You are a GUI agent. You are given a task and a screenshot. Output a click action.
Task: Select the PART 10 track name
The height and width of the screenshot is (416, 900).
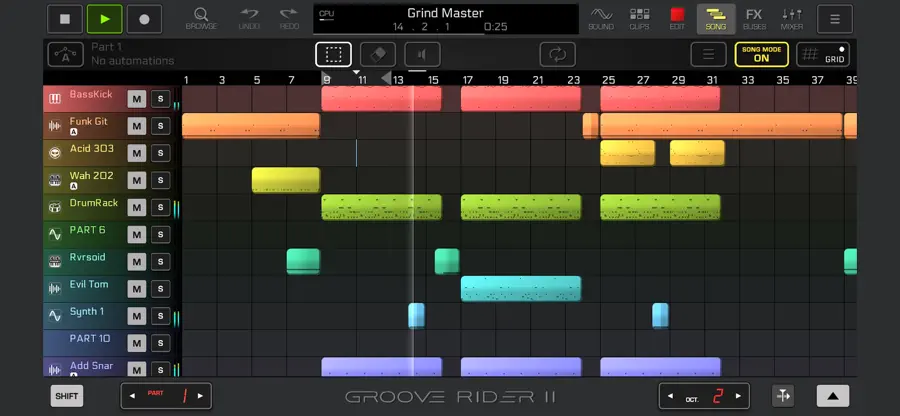point(90,339)
